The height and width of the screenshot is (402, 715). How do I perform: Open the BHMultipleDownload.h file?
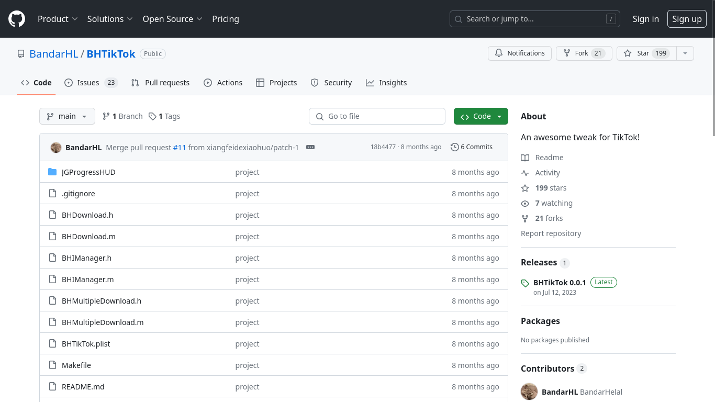101,300
